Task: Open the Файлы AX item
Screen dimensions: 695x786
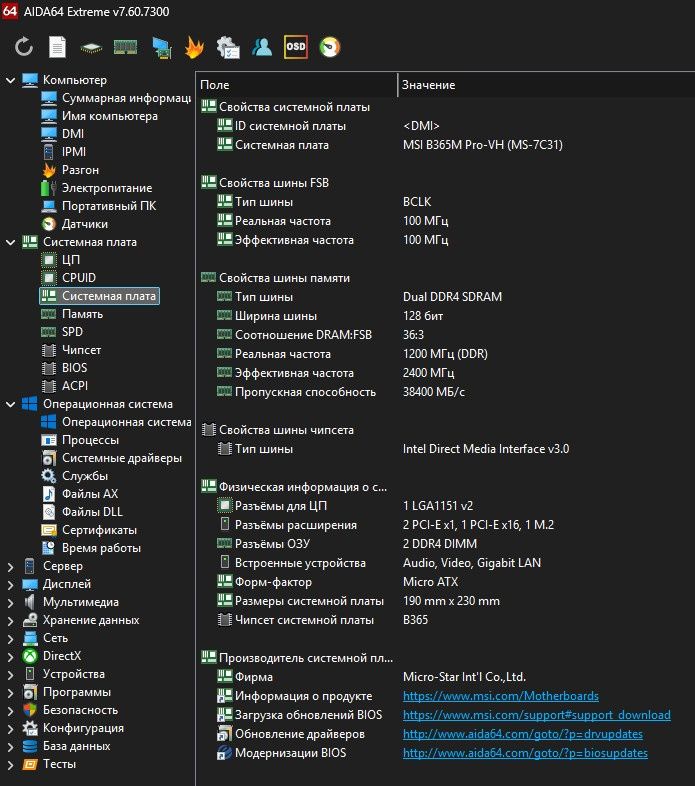Action: tap(80, 494)
